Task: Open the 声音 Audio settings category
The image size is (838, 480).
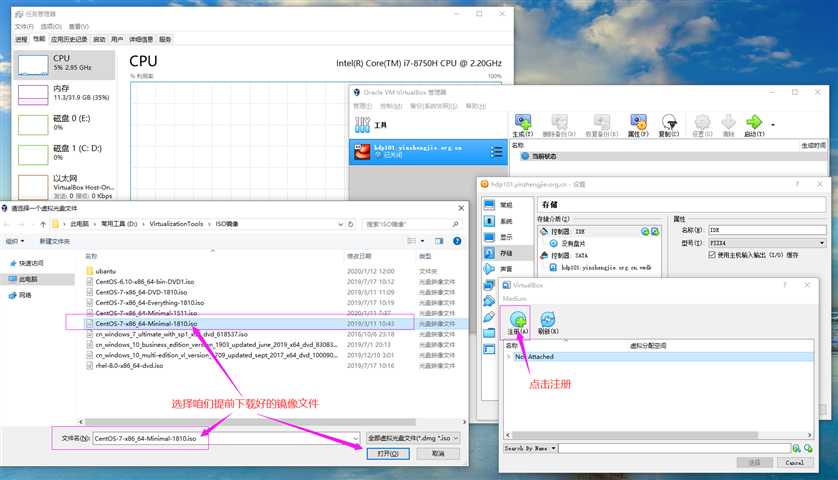Action: (x=506, y=268)
